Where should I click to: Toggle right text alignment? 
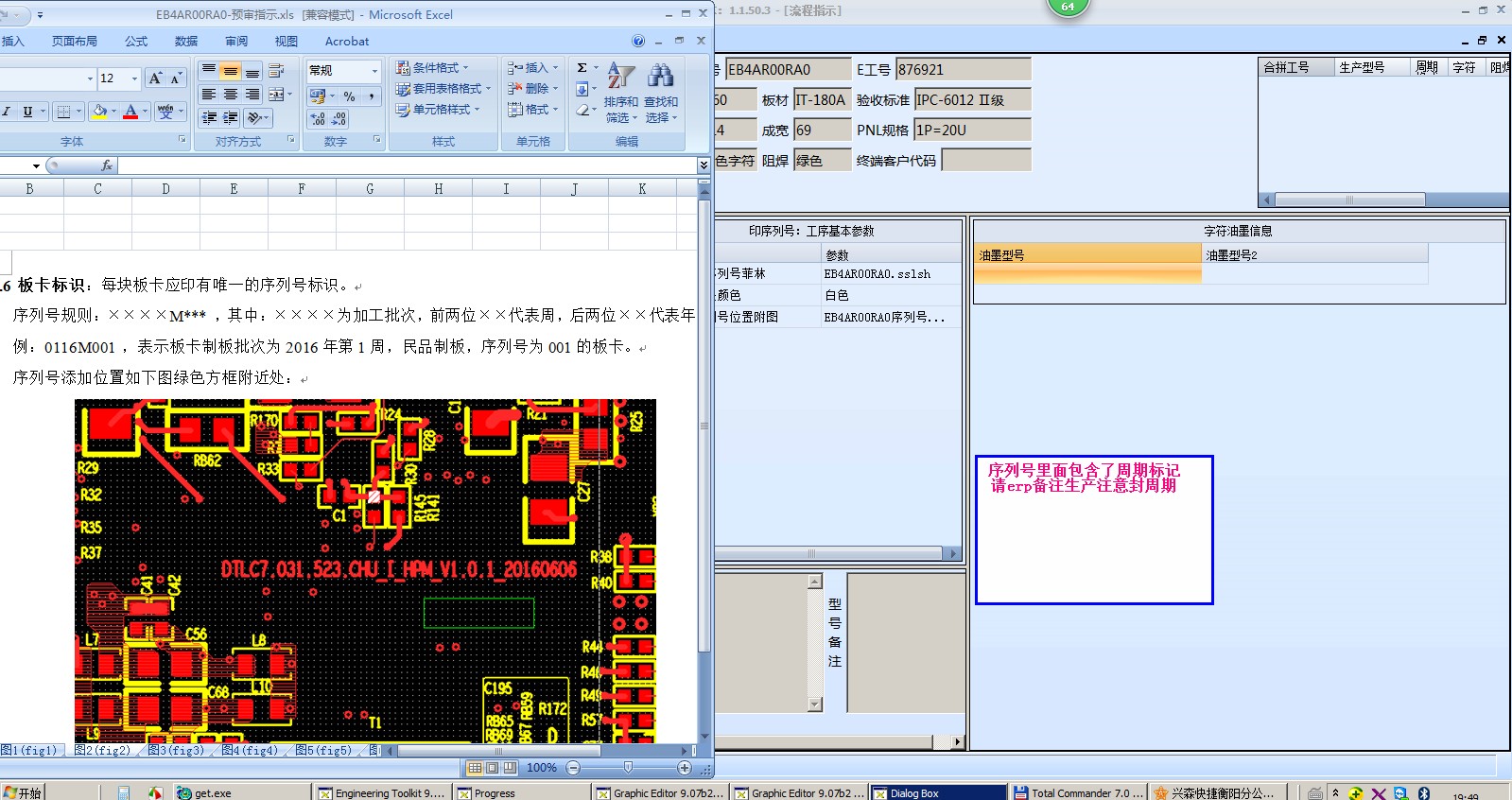(252, 95)
